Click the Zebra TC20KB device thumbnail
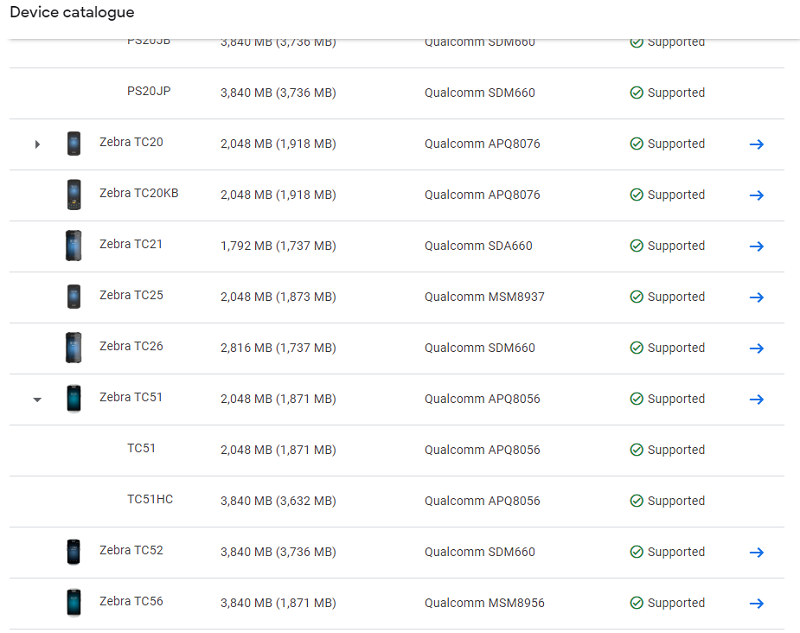800x633 pixels. click(x=74, y=194)
